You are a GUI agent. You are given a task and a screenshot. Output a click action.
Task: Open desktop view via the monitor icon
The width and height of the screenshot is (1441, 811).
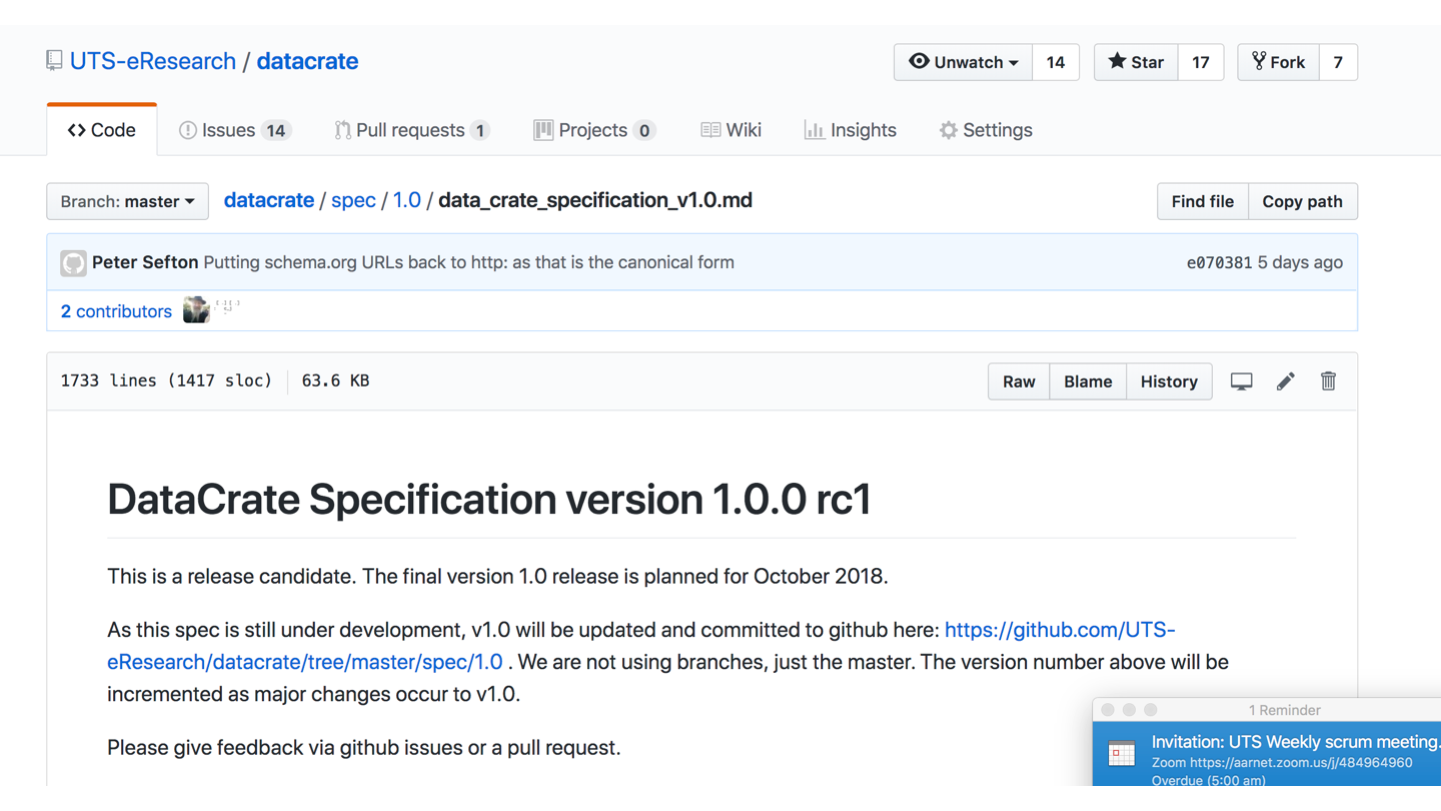point(1241,381)
